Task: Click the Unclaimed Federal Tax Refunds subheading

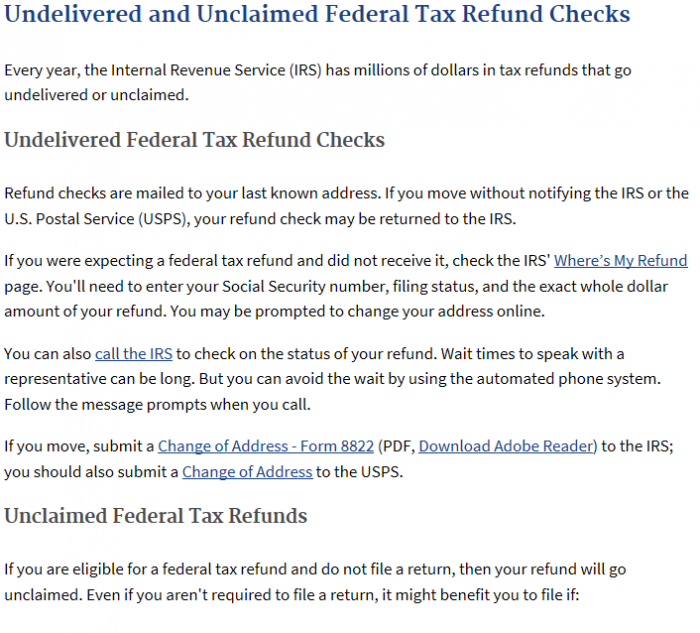Action: [x=155, y=516]
